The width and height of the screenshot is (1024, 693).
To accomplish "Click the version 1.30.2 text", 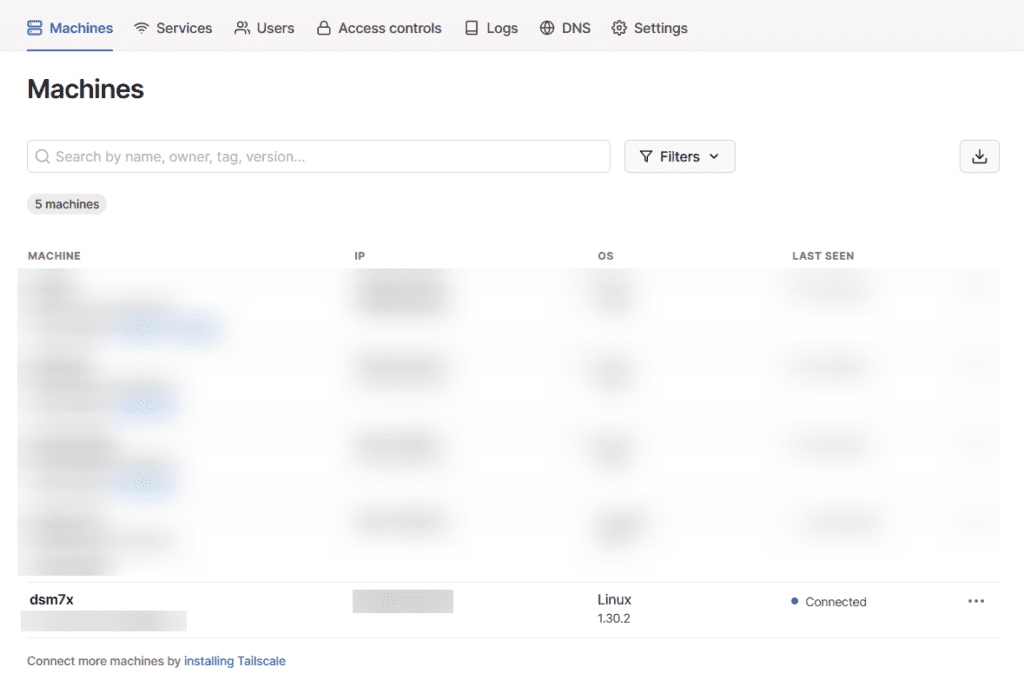I will tap(614, 619).
